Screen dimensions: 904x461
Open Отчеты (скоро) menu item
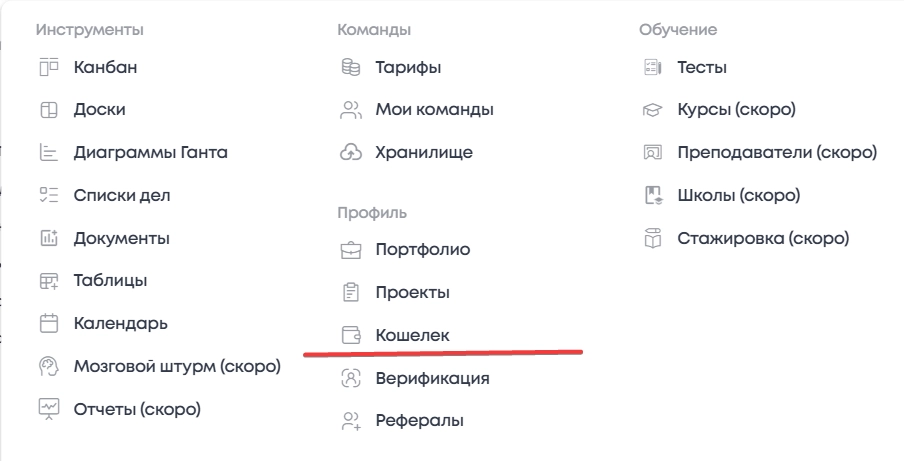137,408
